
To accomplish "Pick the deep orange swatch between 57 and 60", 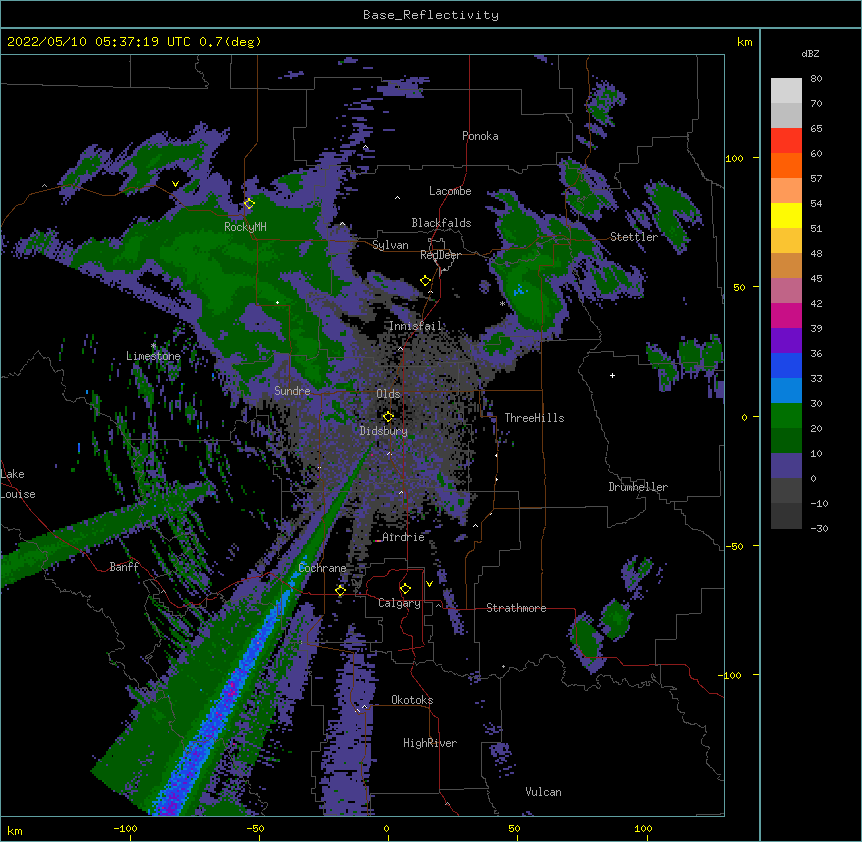I will 786,165.
